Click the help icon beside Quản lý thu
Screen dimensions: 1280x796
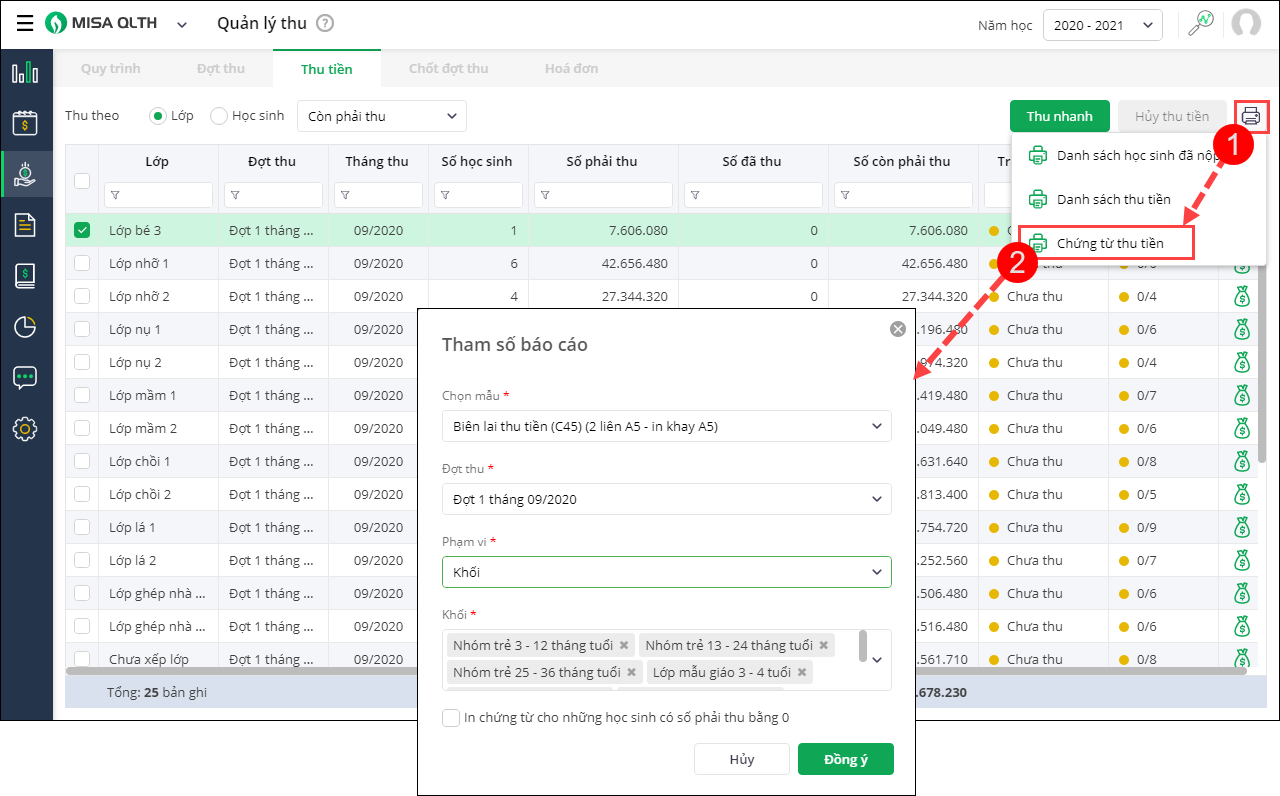[325, 24]
